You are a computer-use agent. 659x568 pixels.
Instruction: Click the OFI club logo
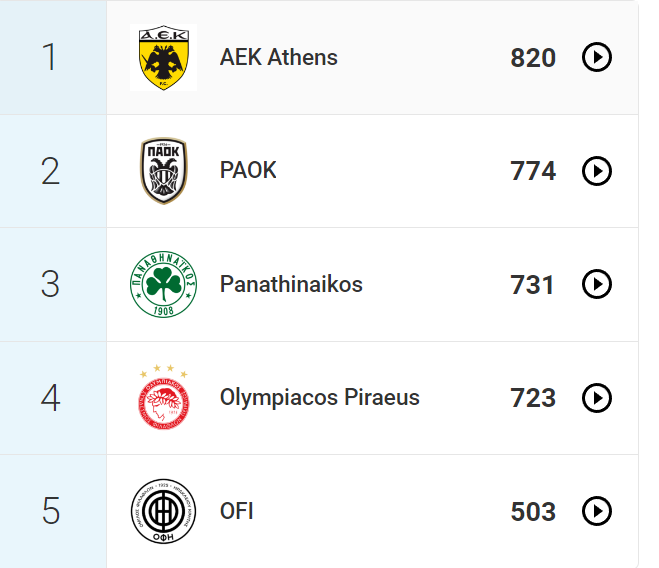[163, 512]
